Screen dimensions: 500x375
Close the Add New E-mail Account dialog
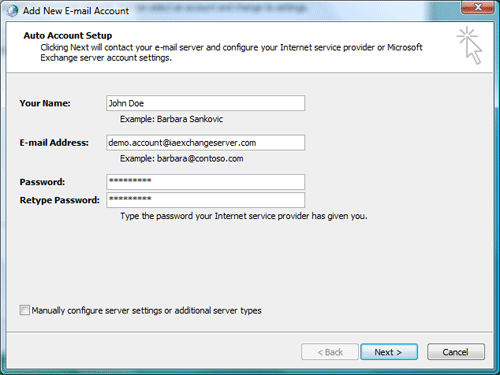478,7
